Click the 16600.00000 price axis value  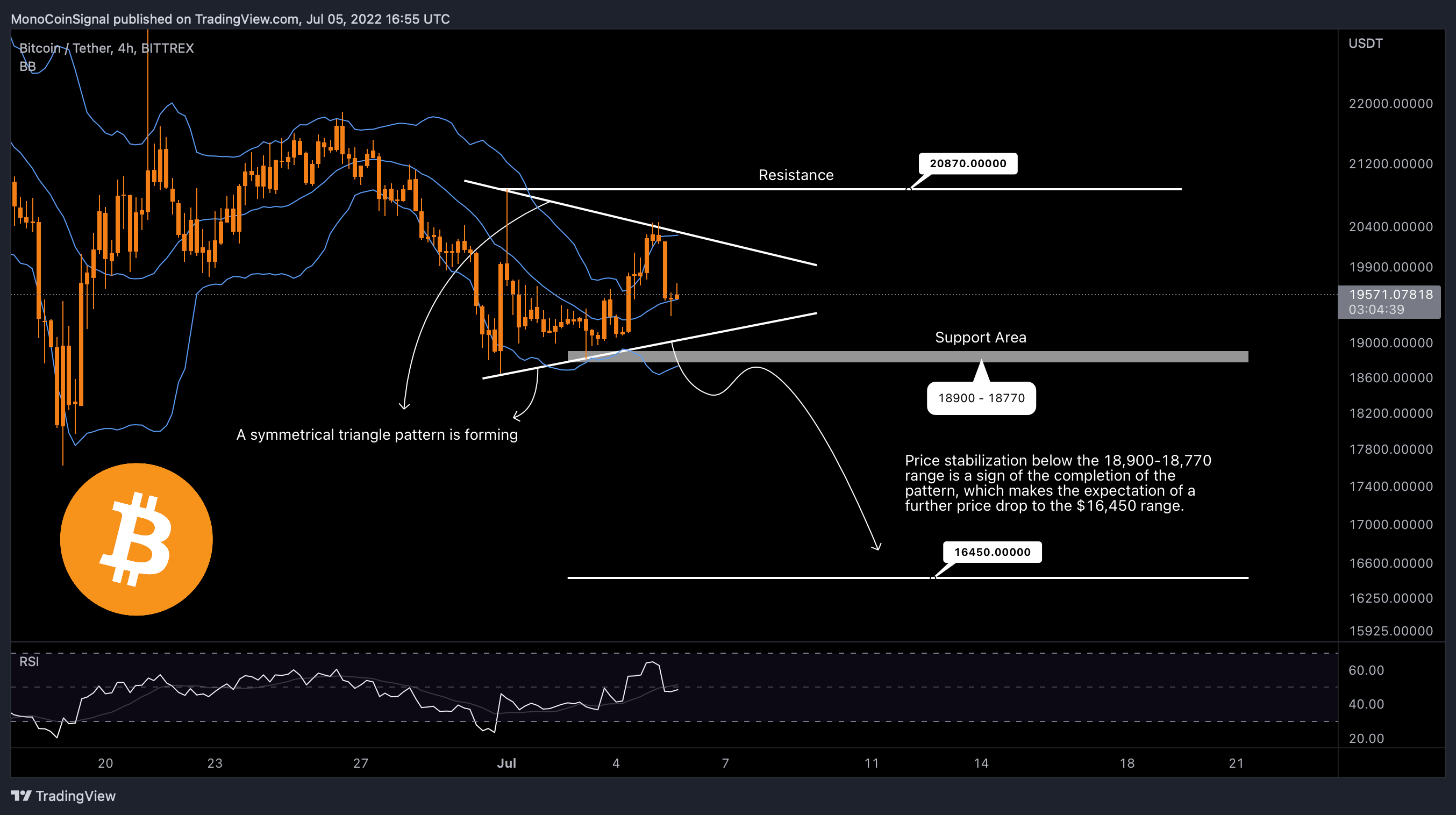[1390, 563]
